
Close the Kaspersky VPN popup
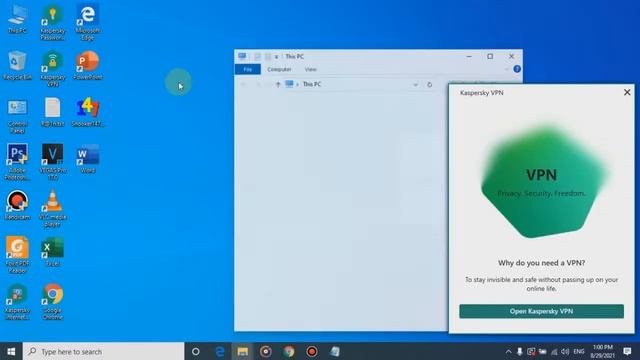tap(627, 93)
